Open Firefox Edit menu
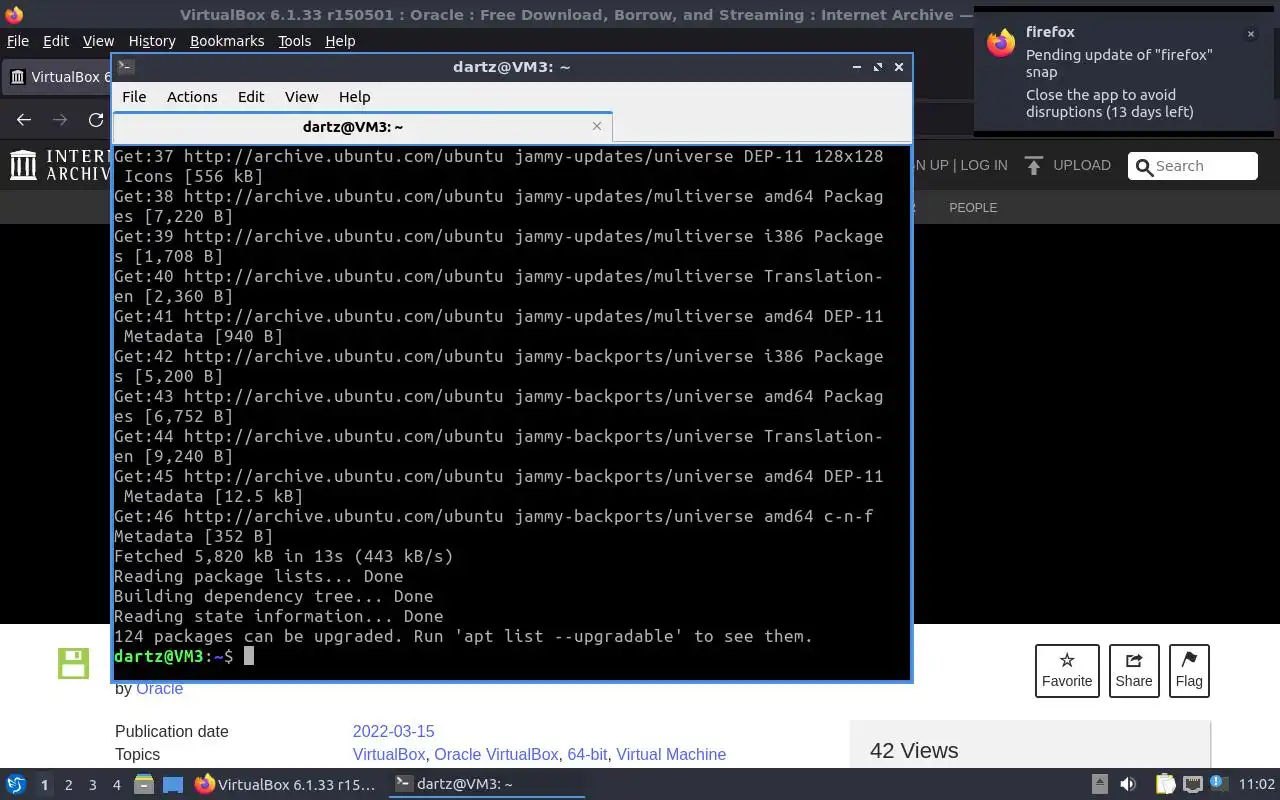The height and width of the screenshot is (800, 1280). (56, 41)
